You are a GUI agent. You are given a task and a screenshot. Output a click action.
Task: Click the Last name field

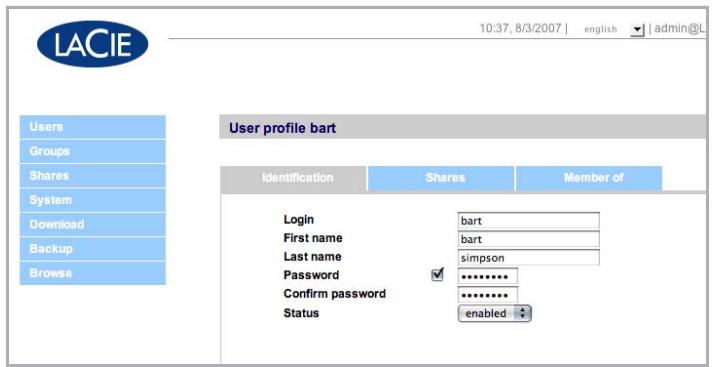tap(529, 258)
